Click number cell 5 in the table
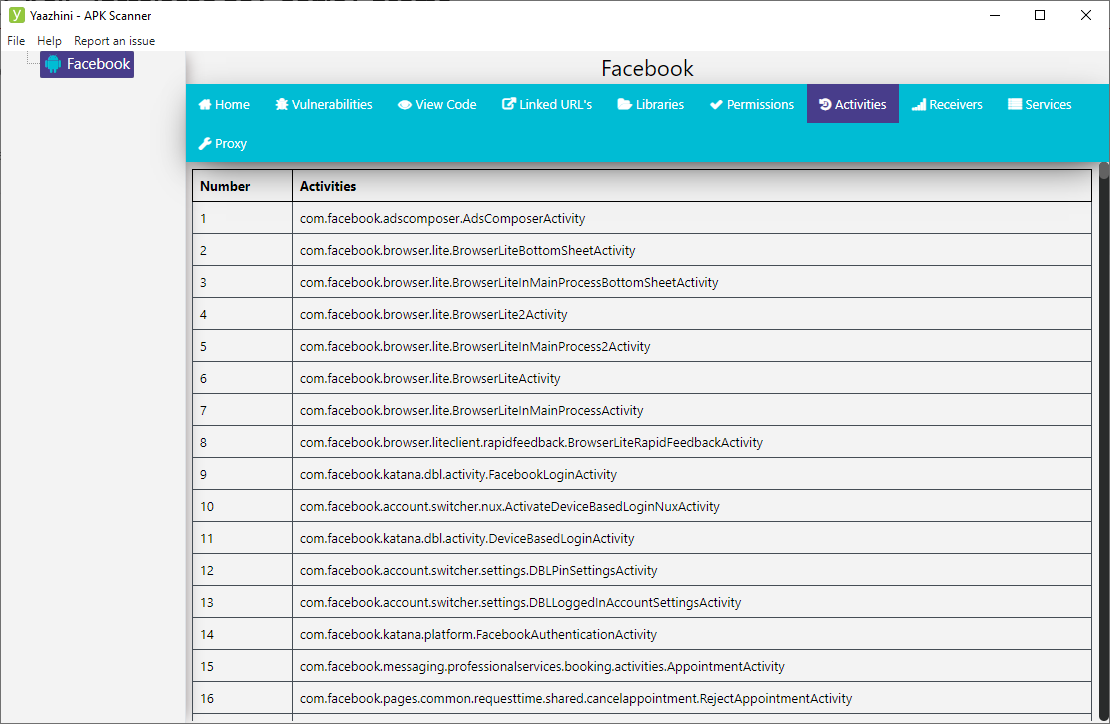 tap(243, 346)
